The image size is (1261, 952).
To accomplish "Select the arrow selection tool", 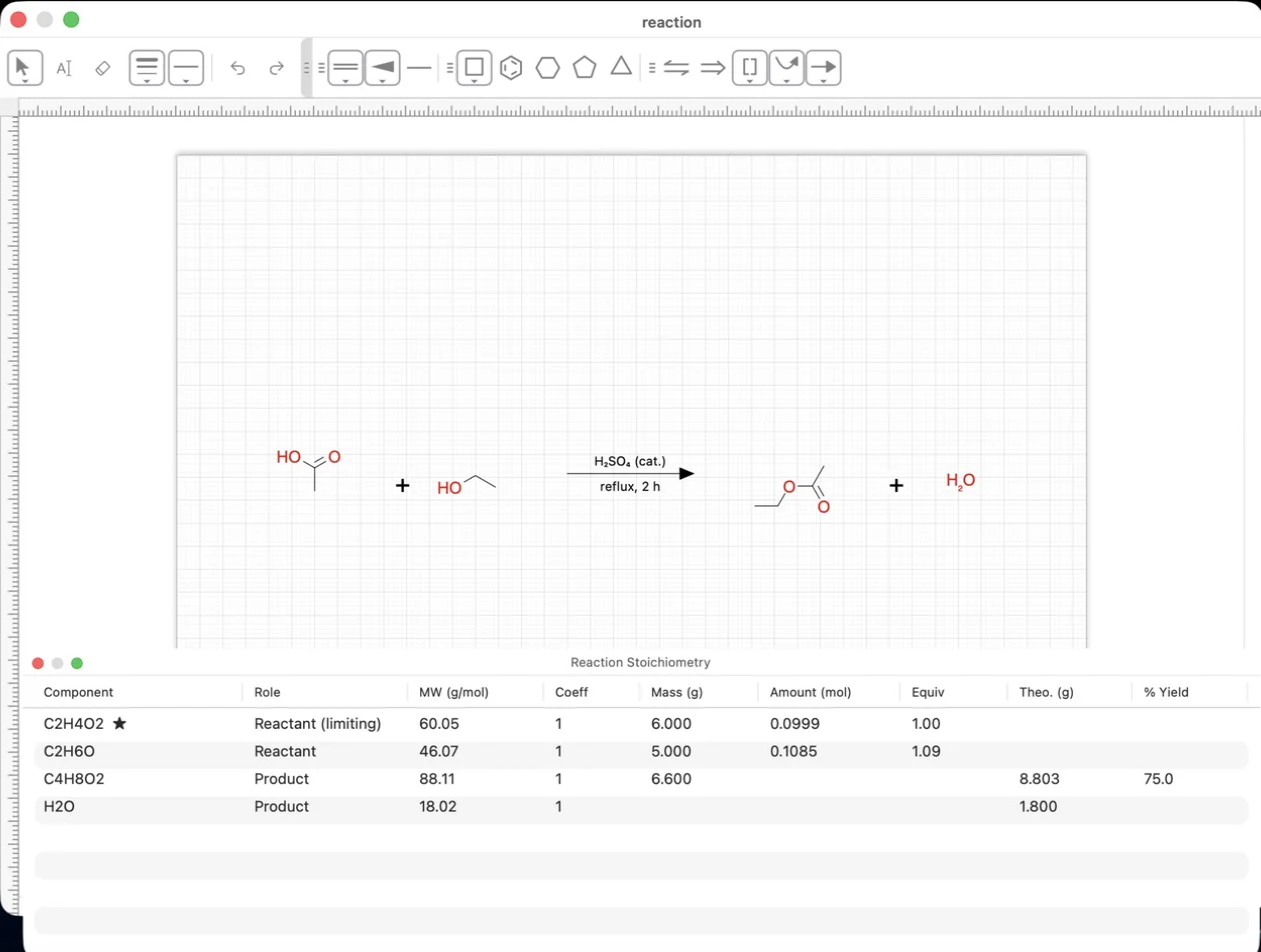I will [24, 68].
